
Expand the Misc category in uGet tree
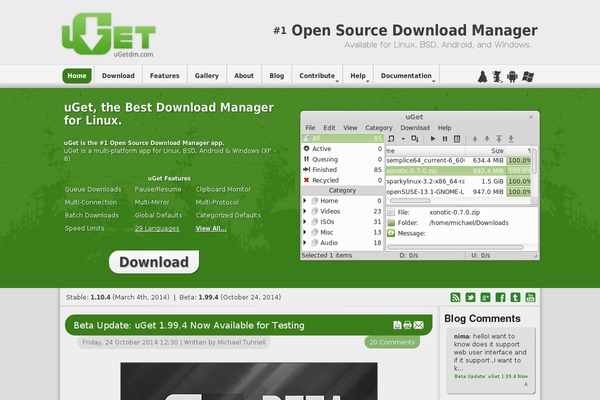[x=305, y=232]
